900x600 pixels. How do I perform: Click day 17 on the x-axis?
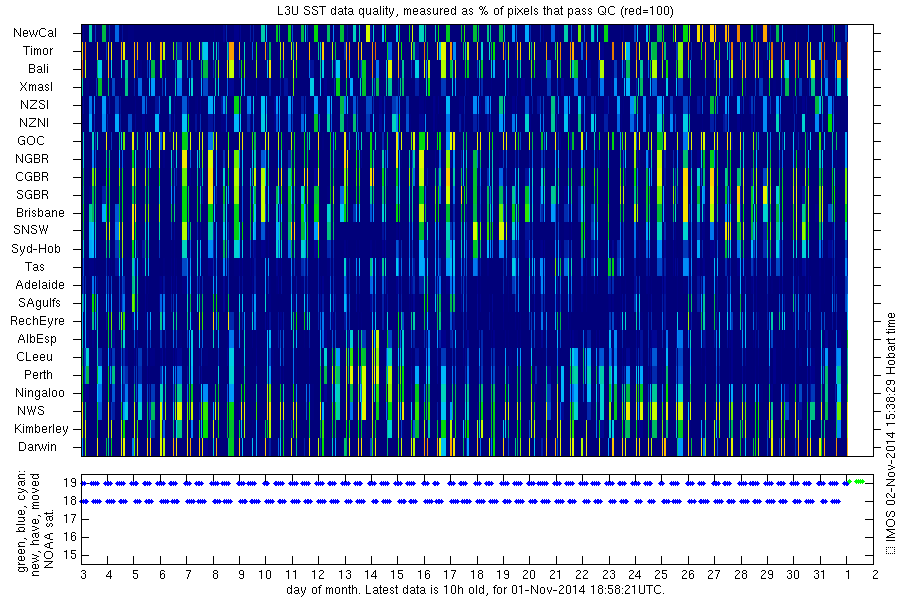(450, 575)
